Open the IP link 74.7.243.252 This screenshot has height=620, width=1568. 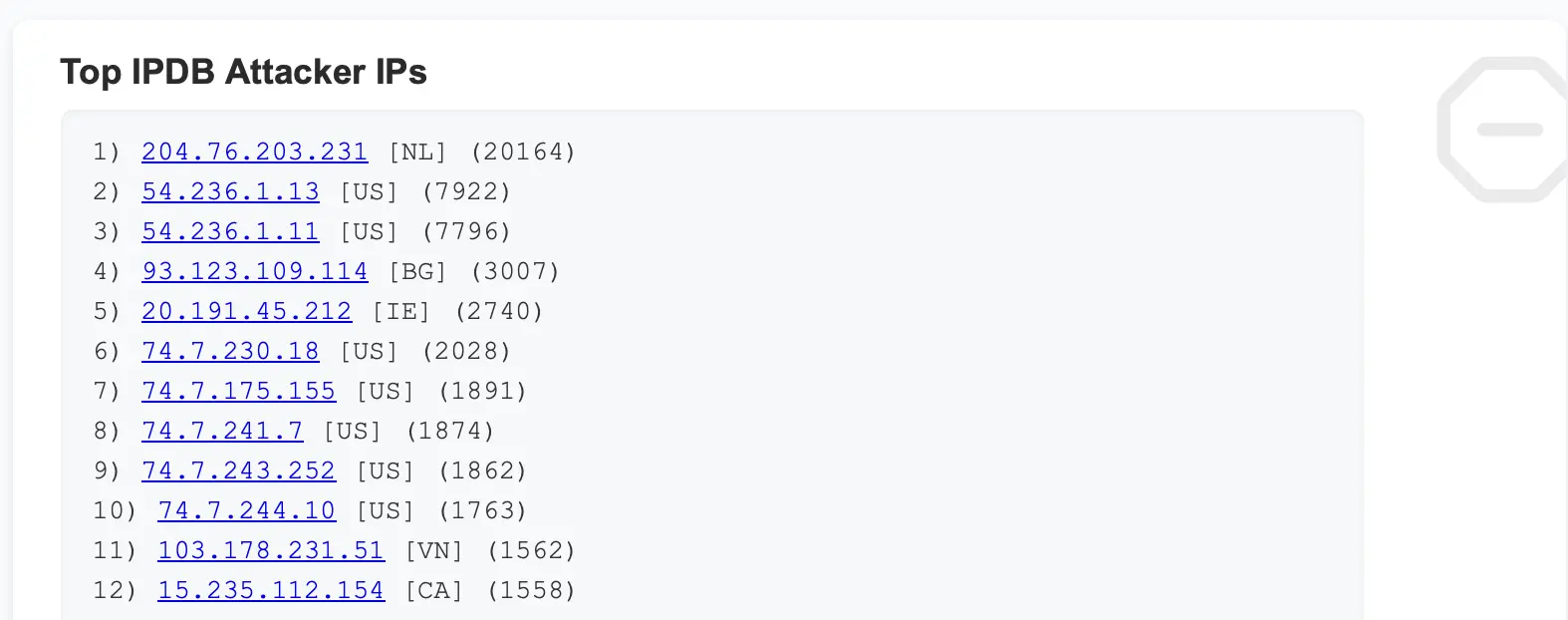pos(238,470)
